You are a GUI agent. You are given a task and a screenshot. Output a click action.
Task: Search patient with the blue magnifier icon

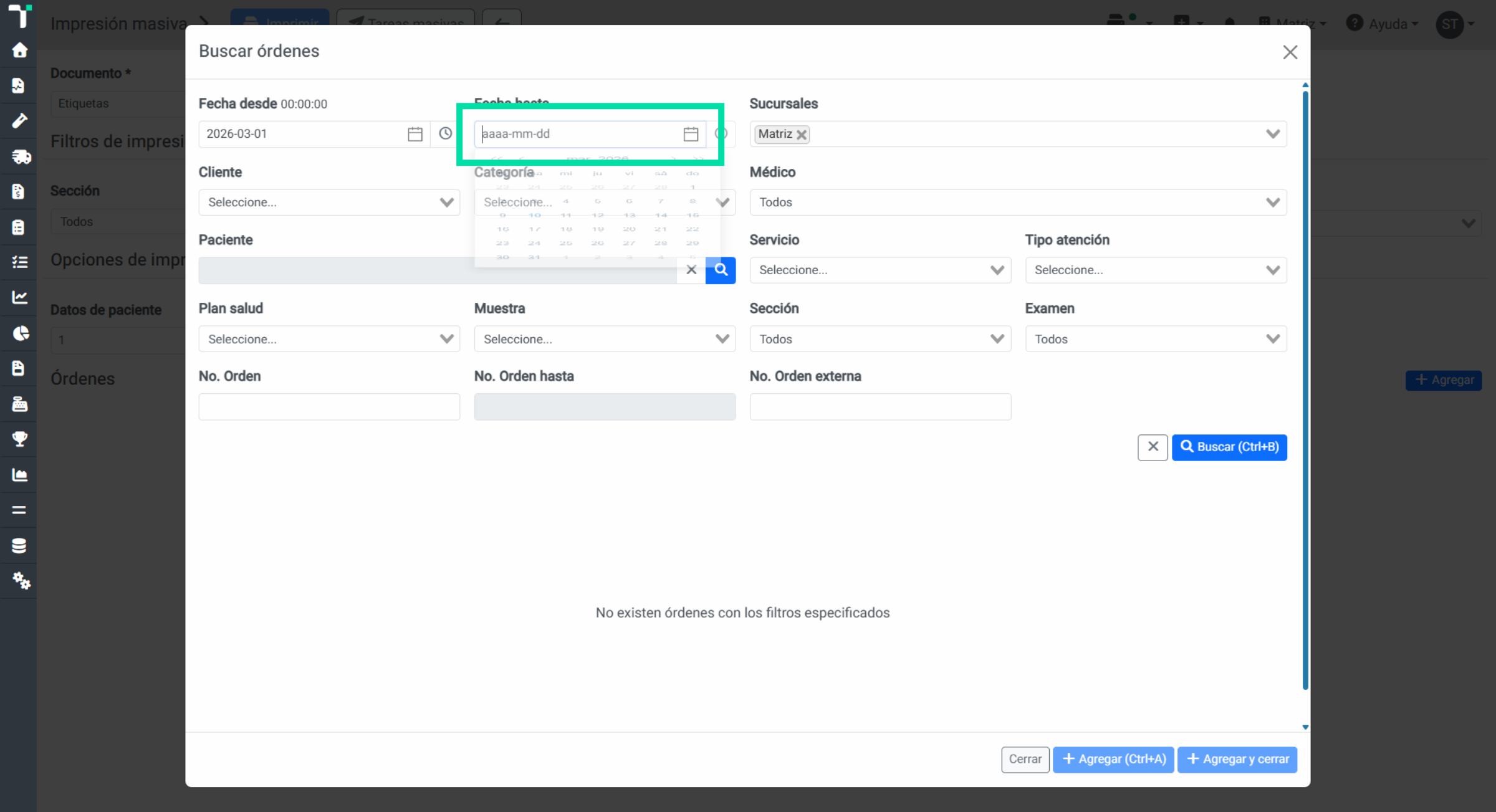click(x=721, y=270)
